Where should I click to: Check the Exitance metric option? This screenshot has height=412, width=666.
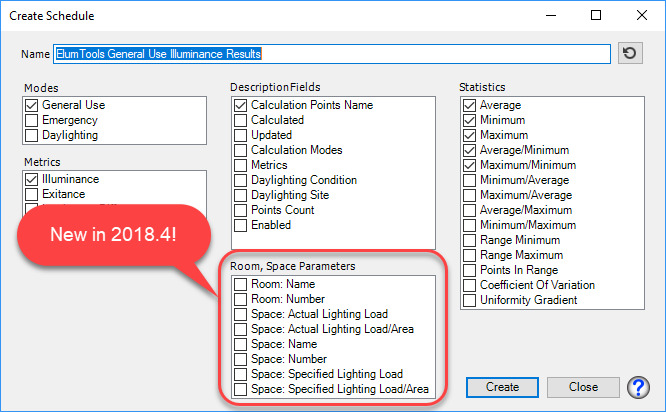[x=32, y=194]
